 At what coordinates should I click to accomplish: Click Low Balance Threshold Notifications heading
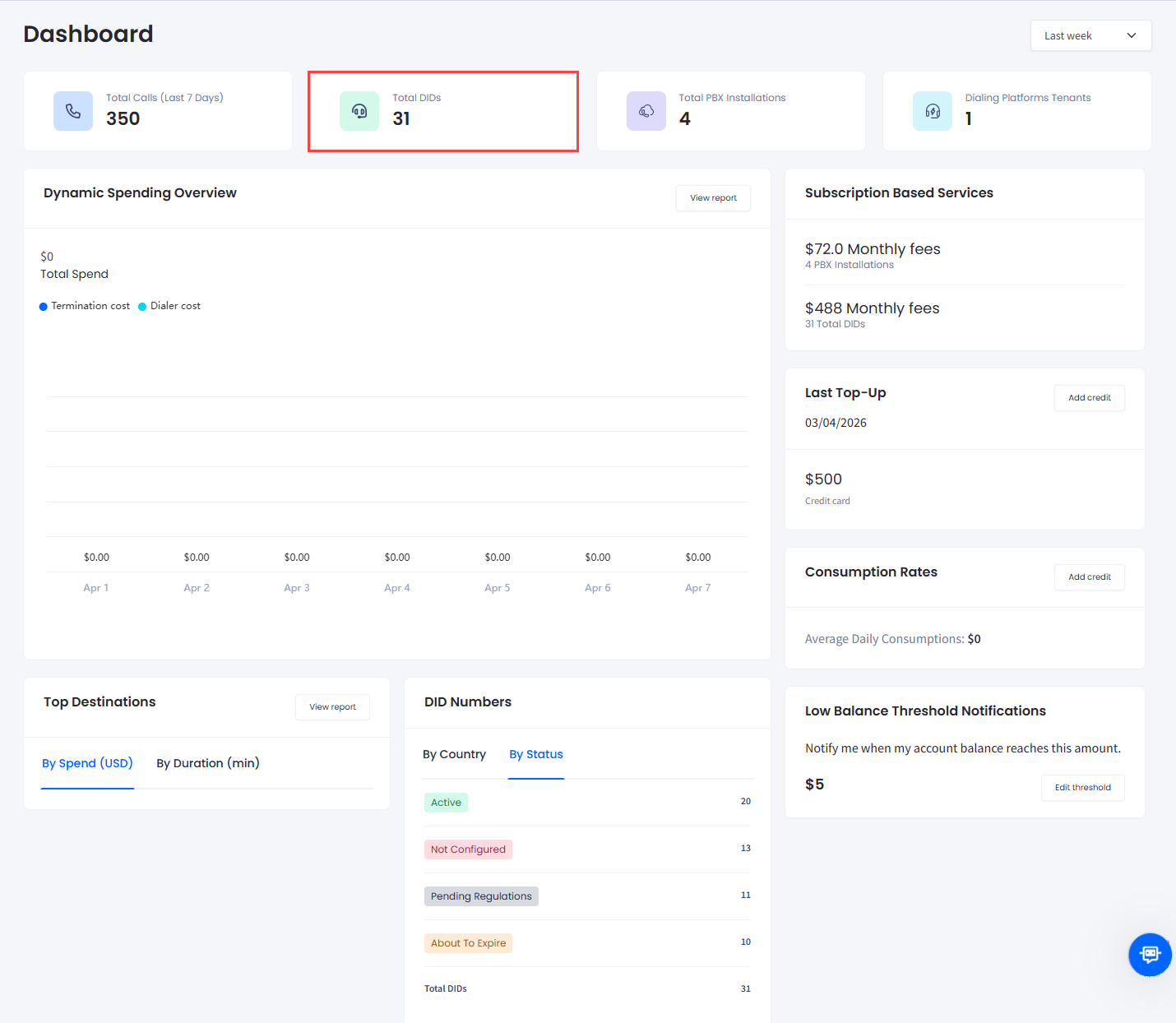pyautogui.click(x=925, y=711)
